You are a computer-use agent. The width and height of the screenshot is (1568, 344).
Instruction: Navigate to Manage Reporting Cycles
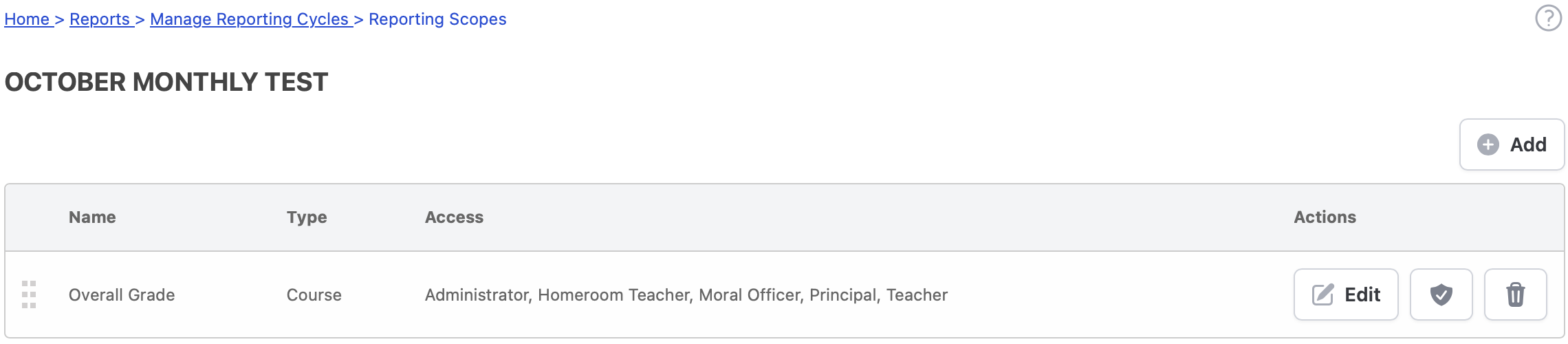[x=249, y=19]
